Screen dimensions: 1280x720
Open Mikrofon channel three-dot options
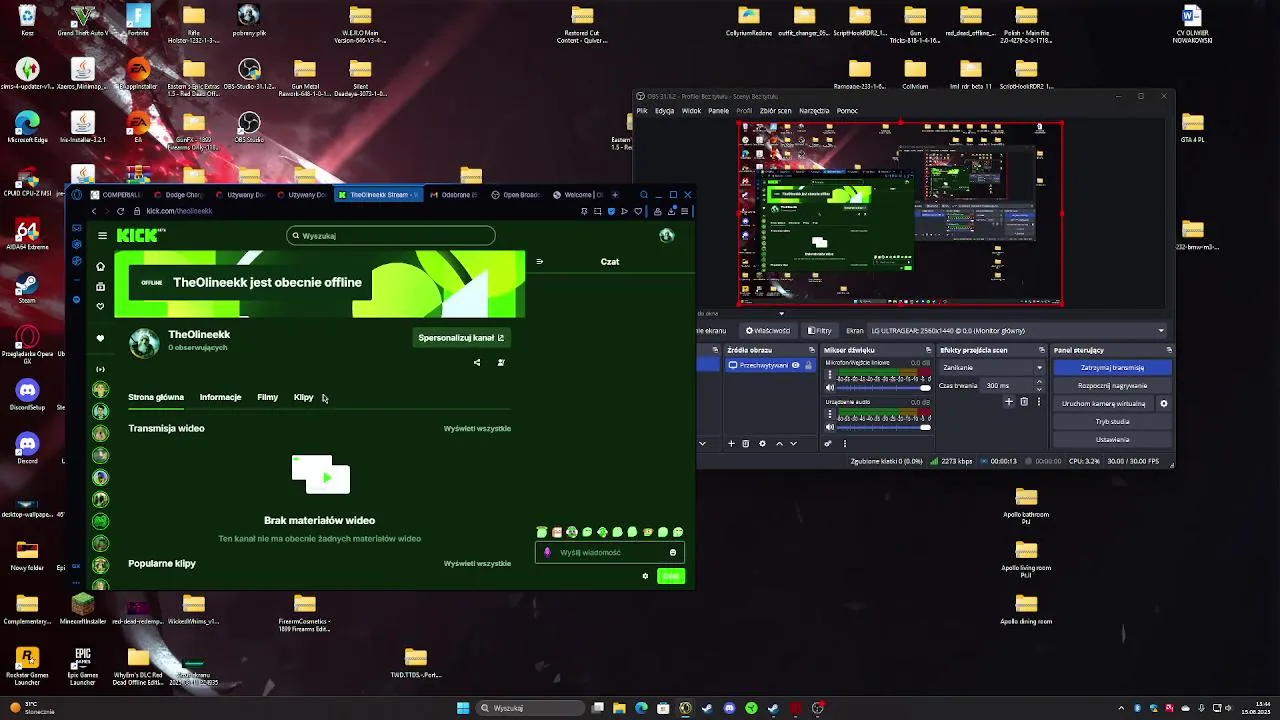point(830,374)
